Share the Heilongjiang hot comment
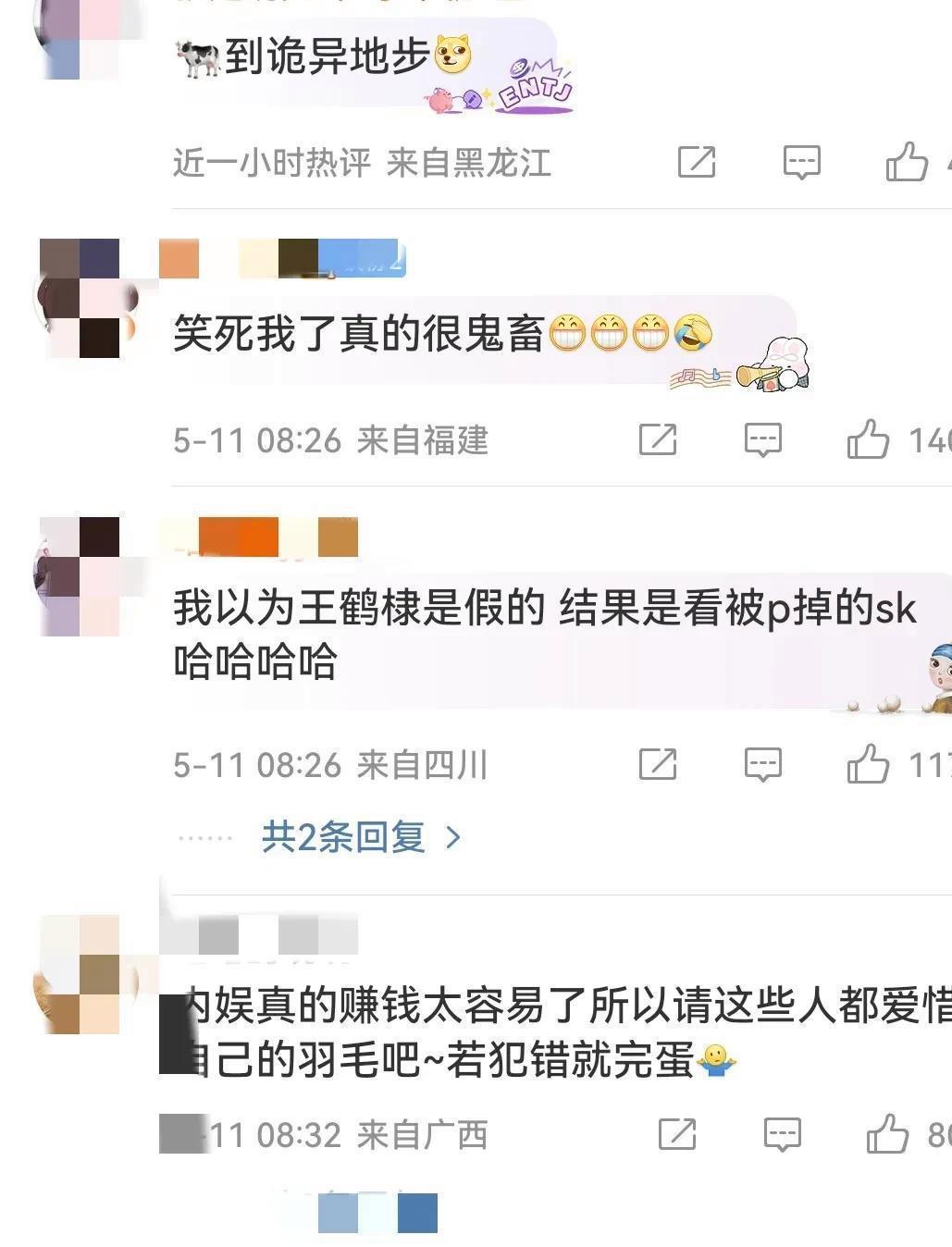 pos(697,162)
